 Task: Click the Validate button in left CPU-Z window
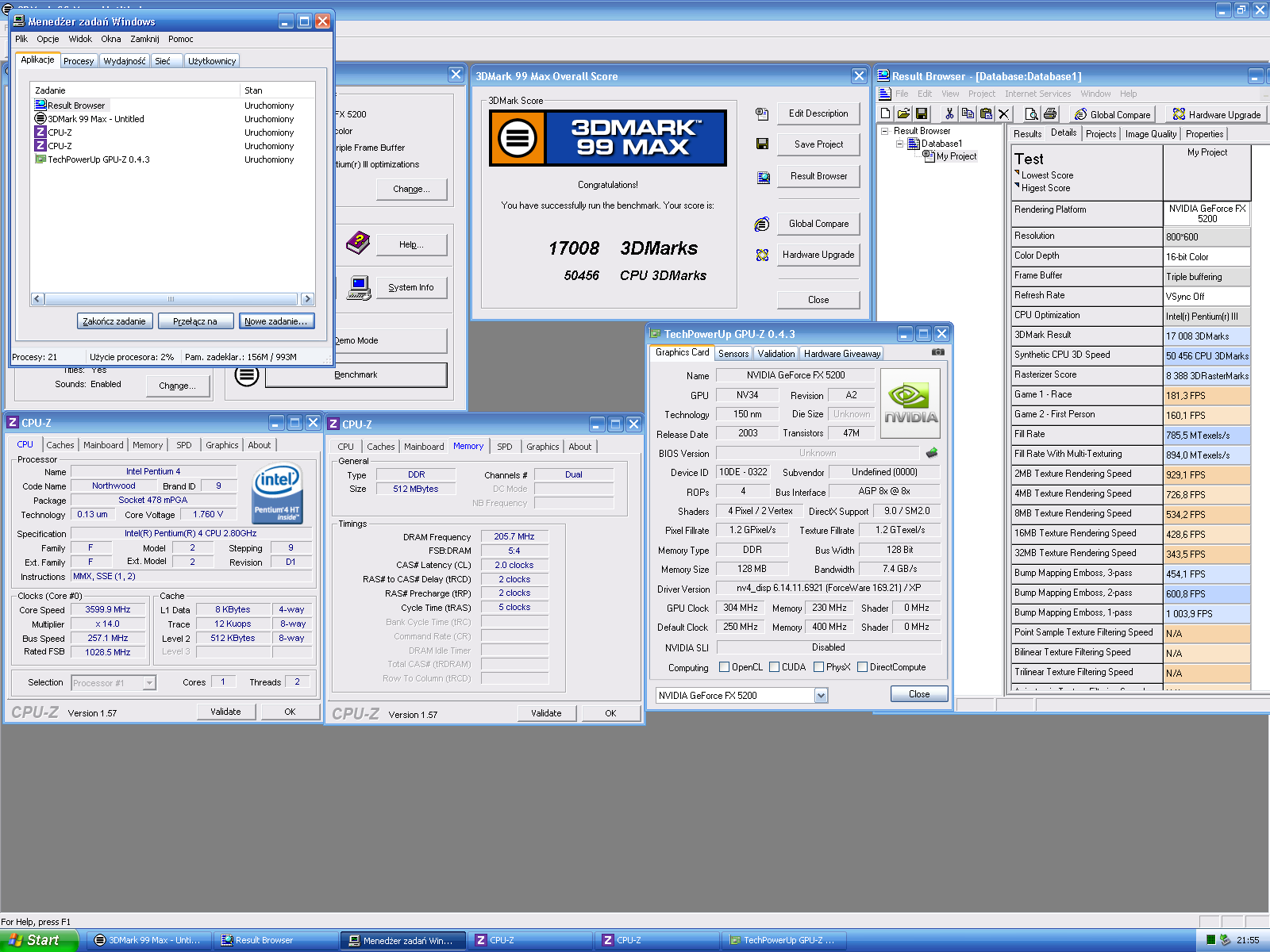(x=225, y=712)
